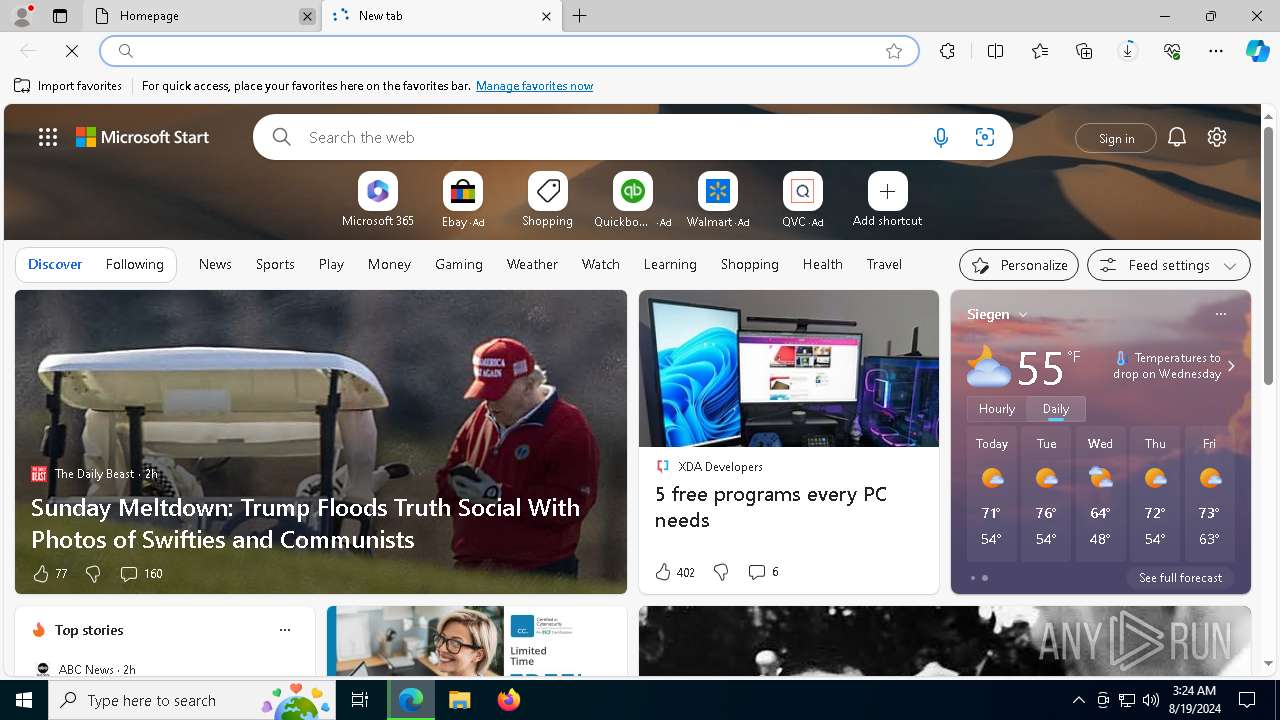Open Microsoft Start app launcher grid
1280x720 pixels.
click(48, 137)
